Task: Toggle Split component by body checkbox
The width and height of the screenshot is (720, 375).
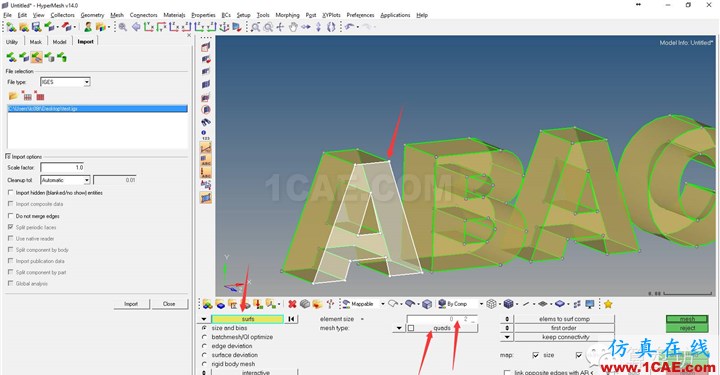Action: 11,250
